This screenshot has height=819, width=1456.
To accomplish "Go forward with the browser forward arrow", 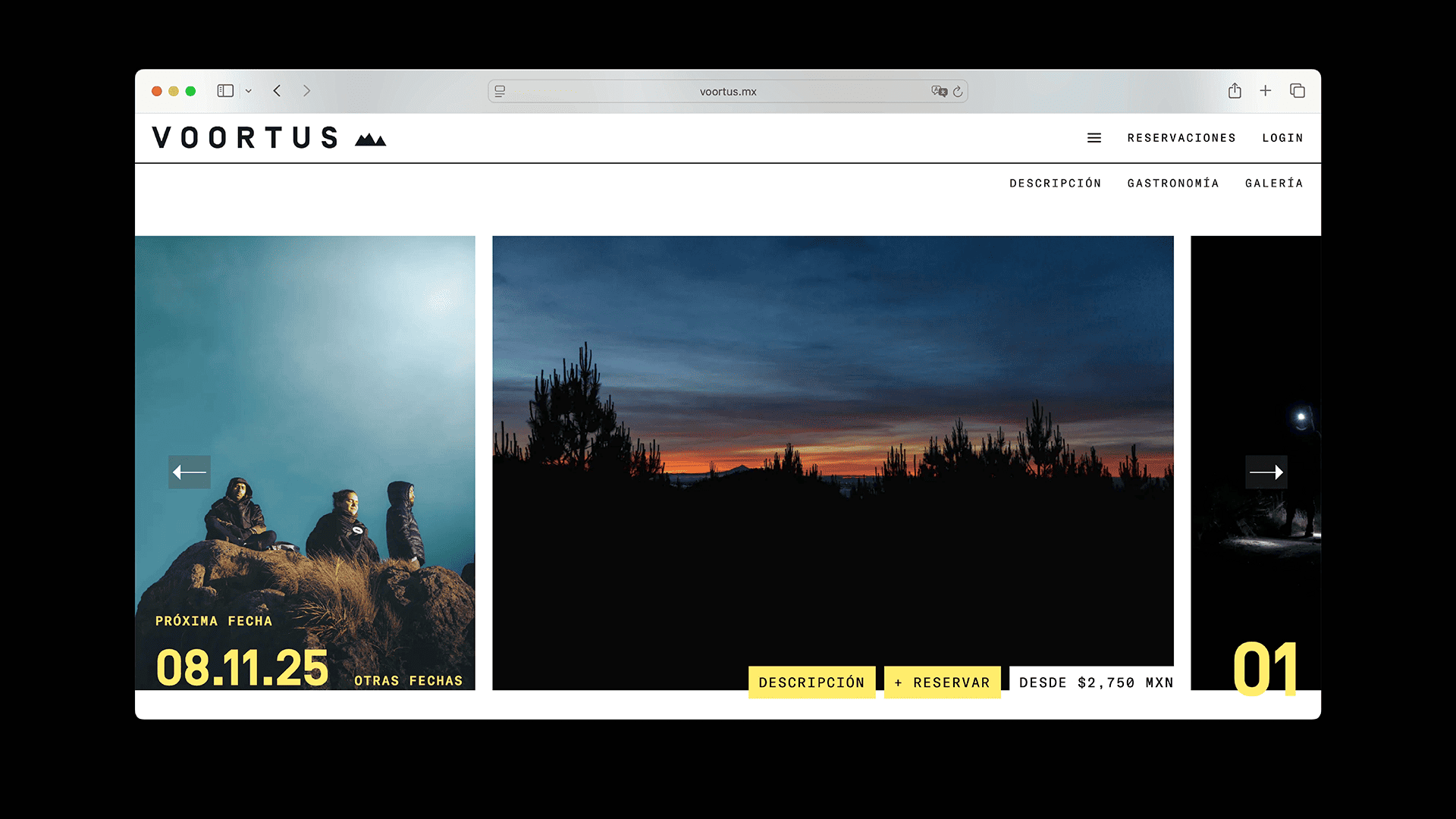I will coord(306,91).
